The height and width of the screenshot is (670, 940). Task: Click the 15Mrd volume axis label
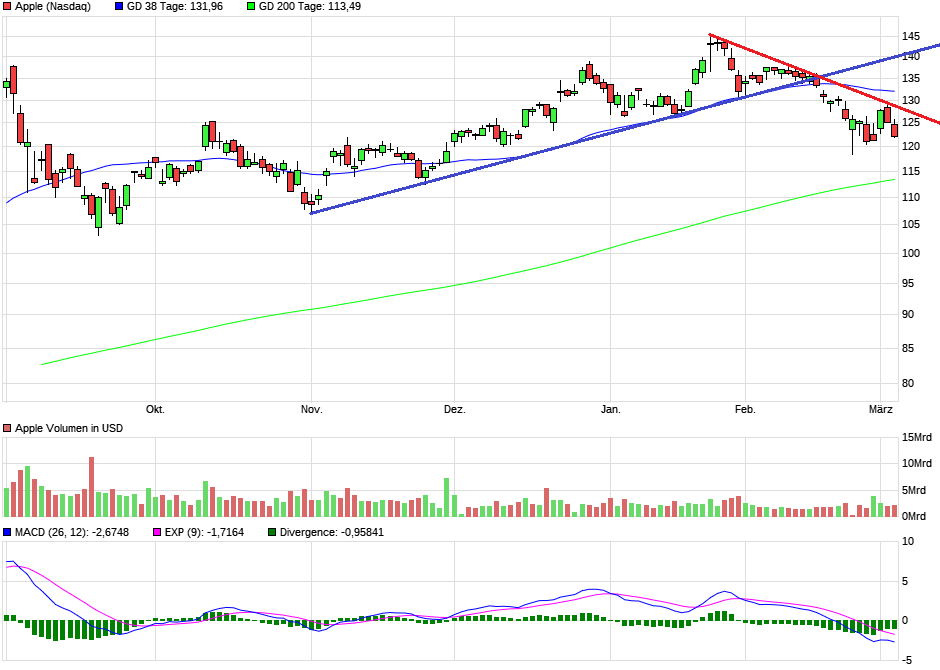point(917,437)
